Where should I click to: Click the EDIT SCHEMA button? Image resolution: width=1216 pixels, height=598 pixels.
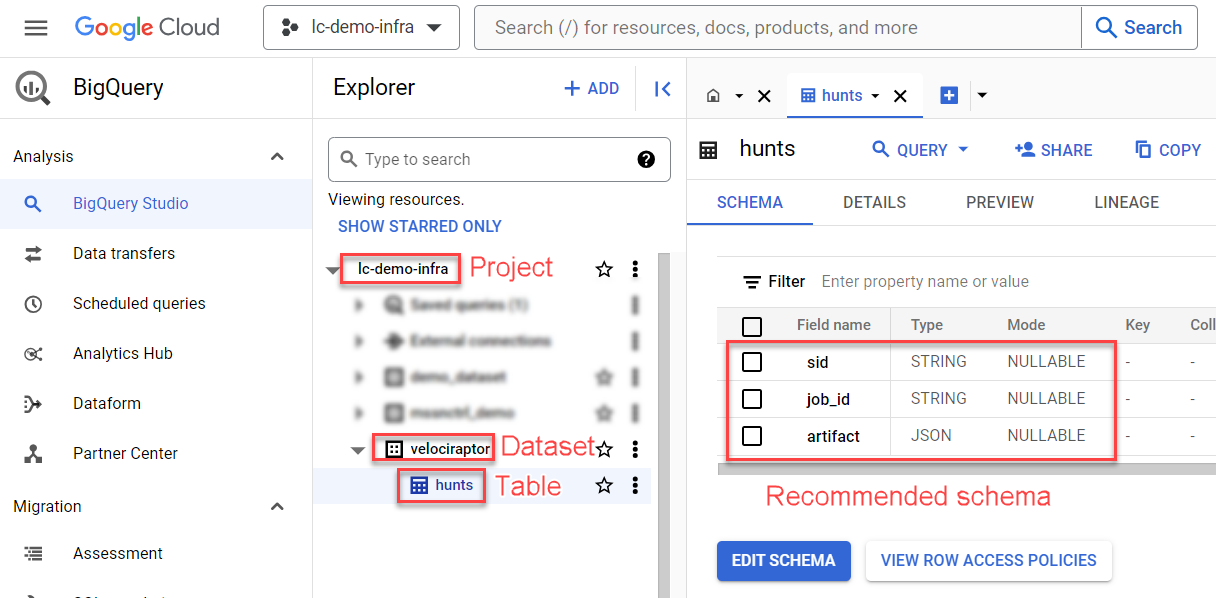pyautogui.click(x=783, y=561)
